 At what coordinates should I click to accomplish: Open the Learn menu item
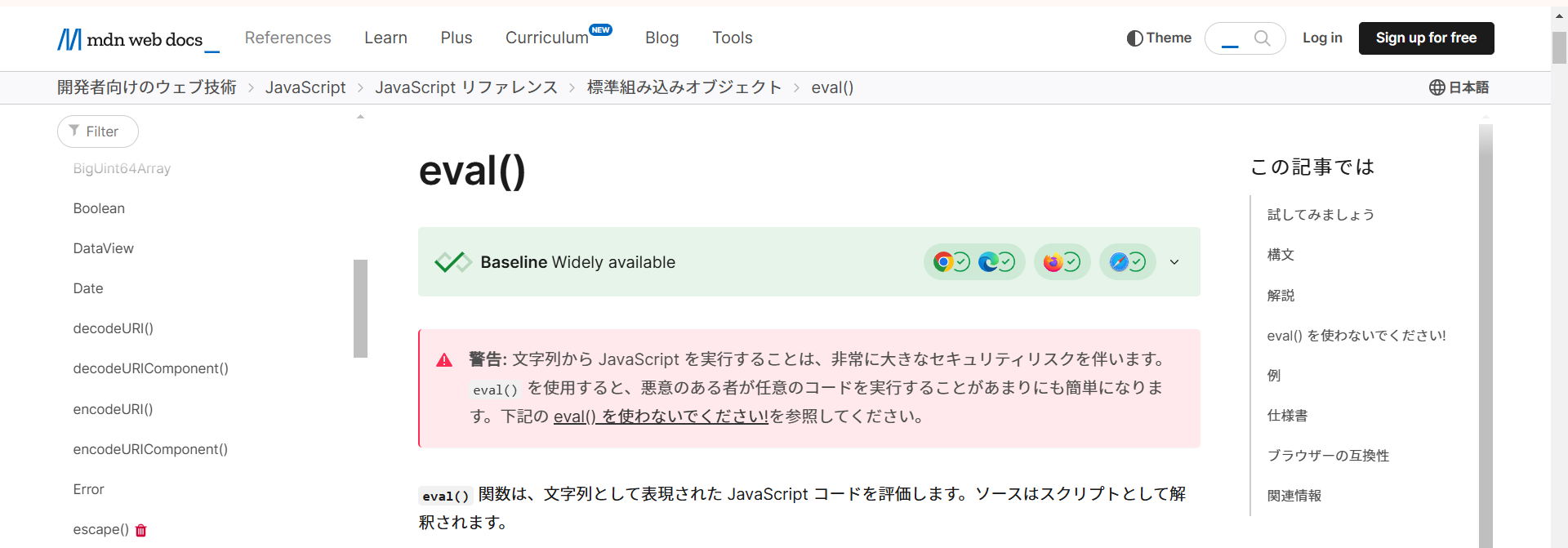[x=385, y=38]
